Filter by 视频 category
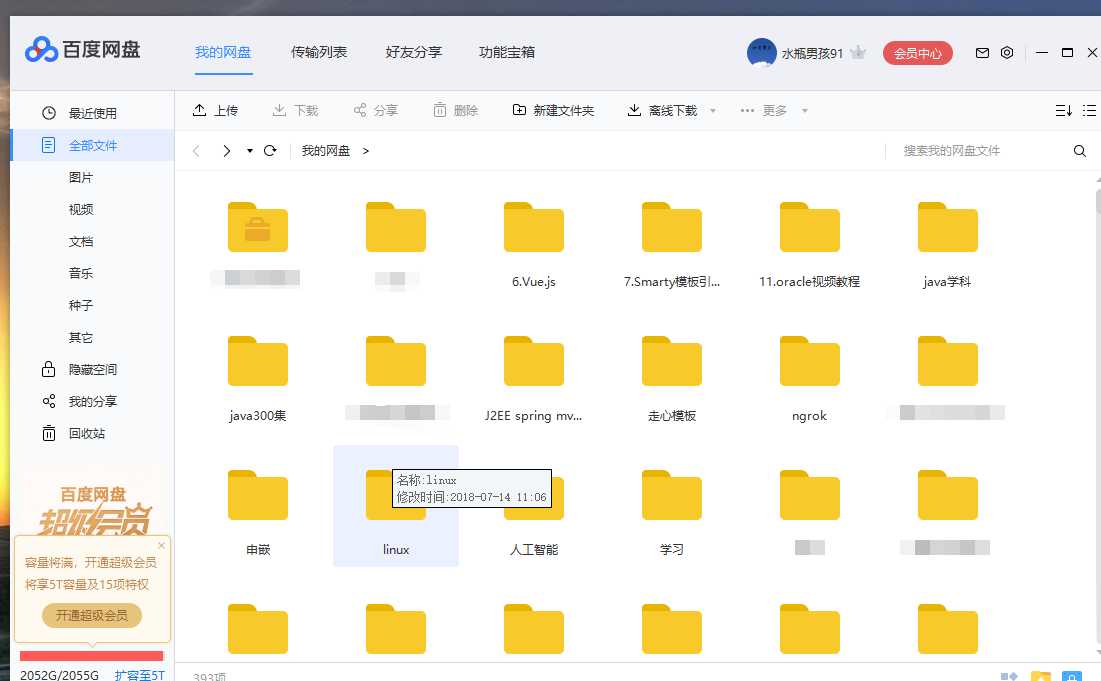 81,209
